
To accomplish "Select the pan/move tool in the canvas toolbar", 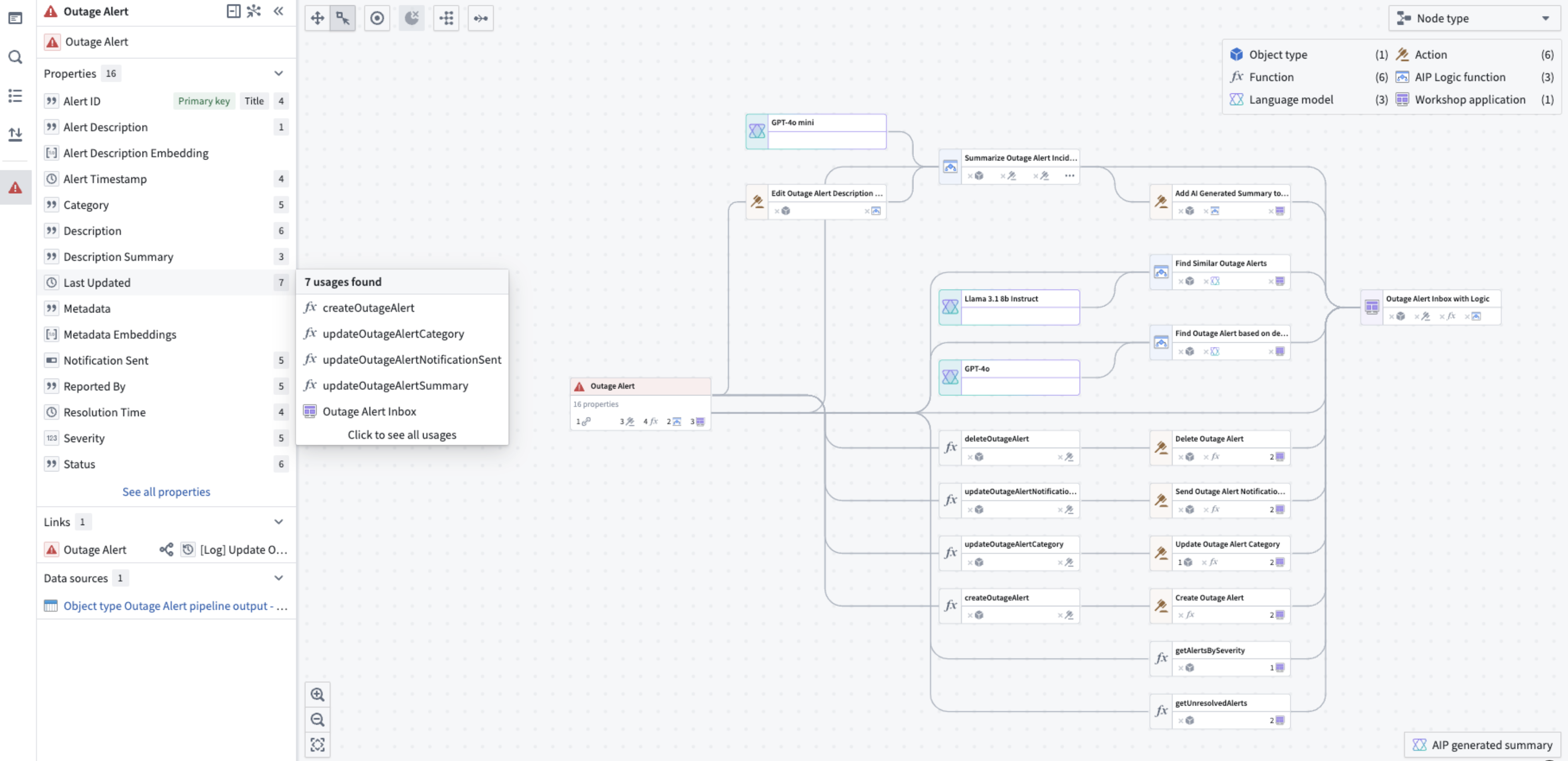I will click(317, 18).
